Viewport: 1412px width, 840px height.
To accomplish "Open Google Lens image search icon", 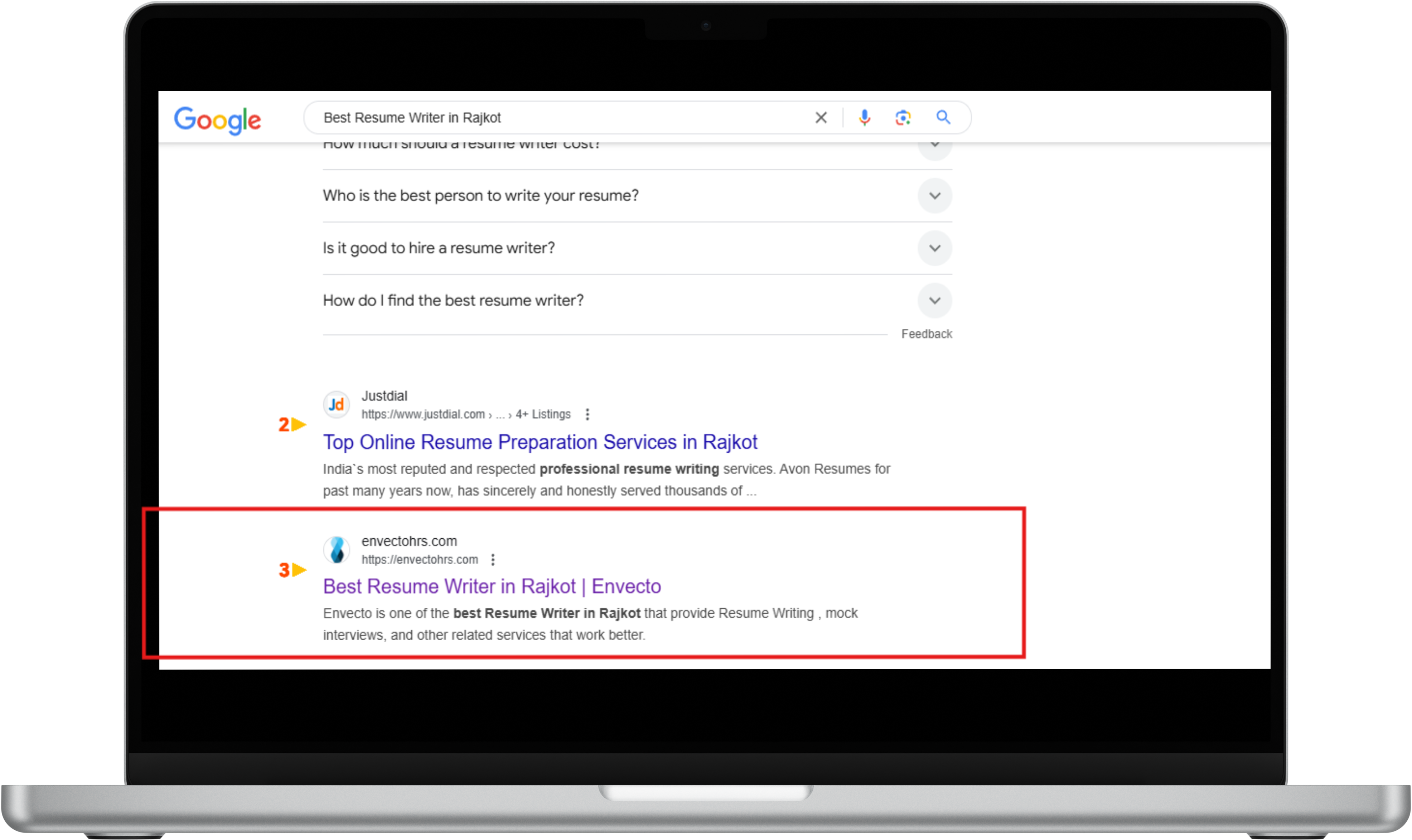I will point(903,118).
